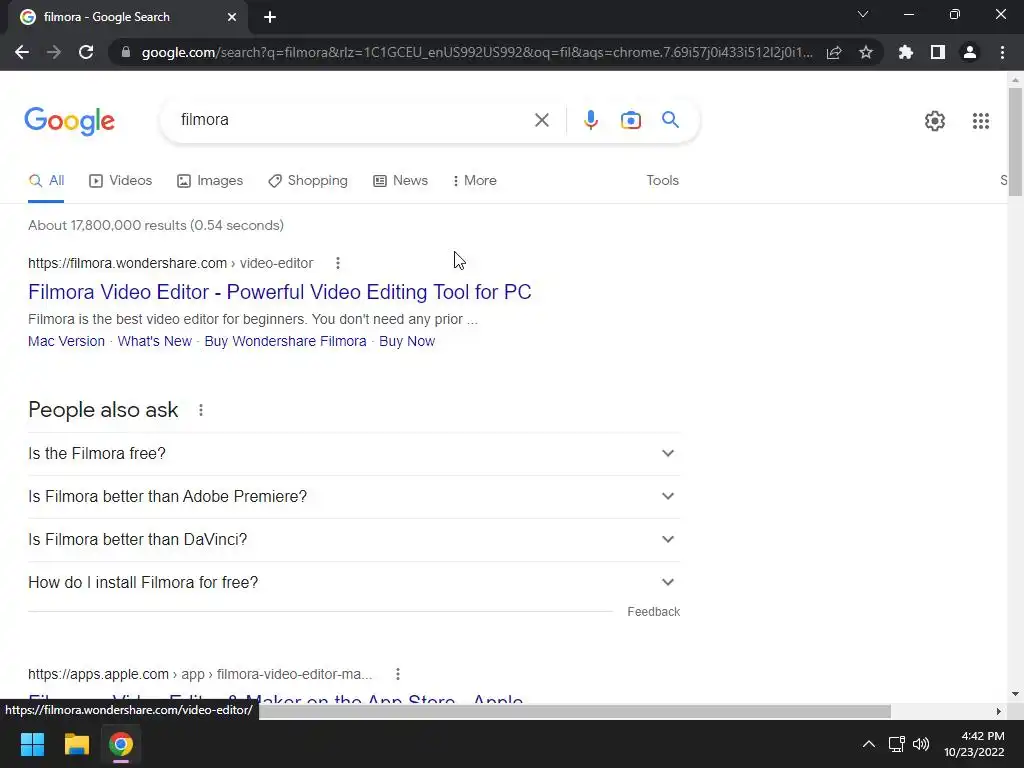The height and width of the screenshot is (768, 1024).
Task: Click the apps.apple.com result URL text
Action: (x=200, y=674)
